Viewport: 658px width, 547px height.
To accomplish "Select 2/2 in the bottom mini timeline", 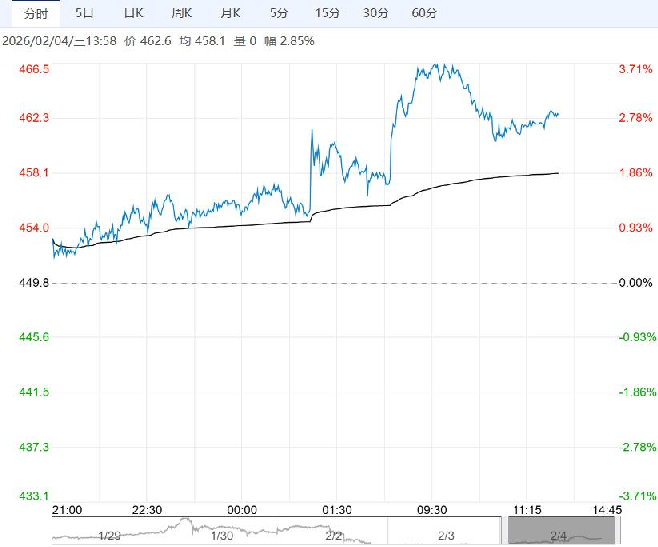I will pyautogui.click(x=334, y=534).
